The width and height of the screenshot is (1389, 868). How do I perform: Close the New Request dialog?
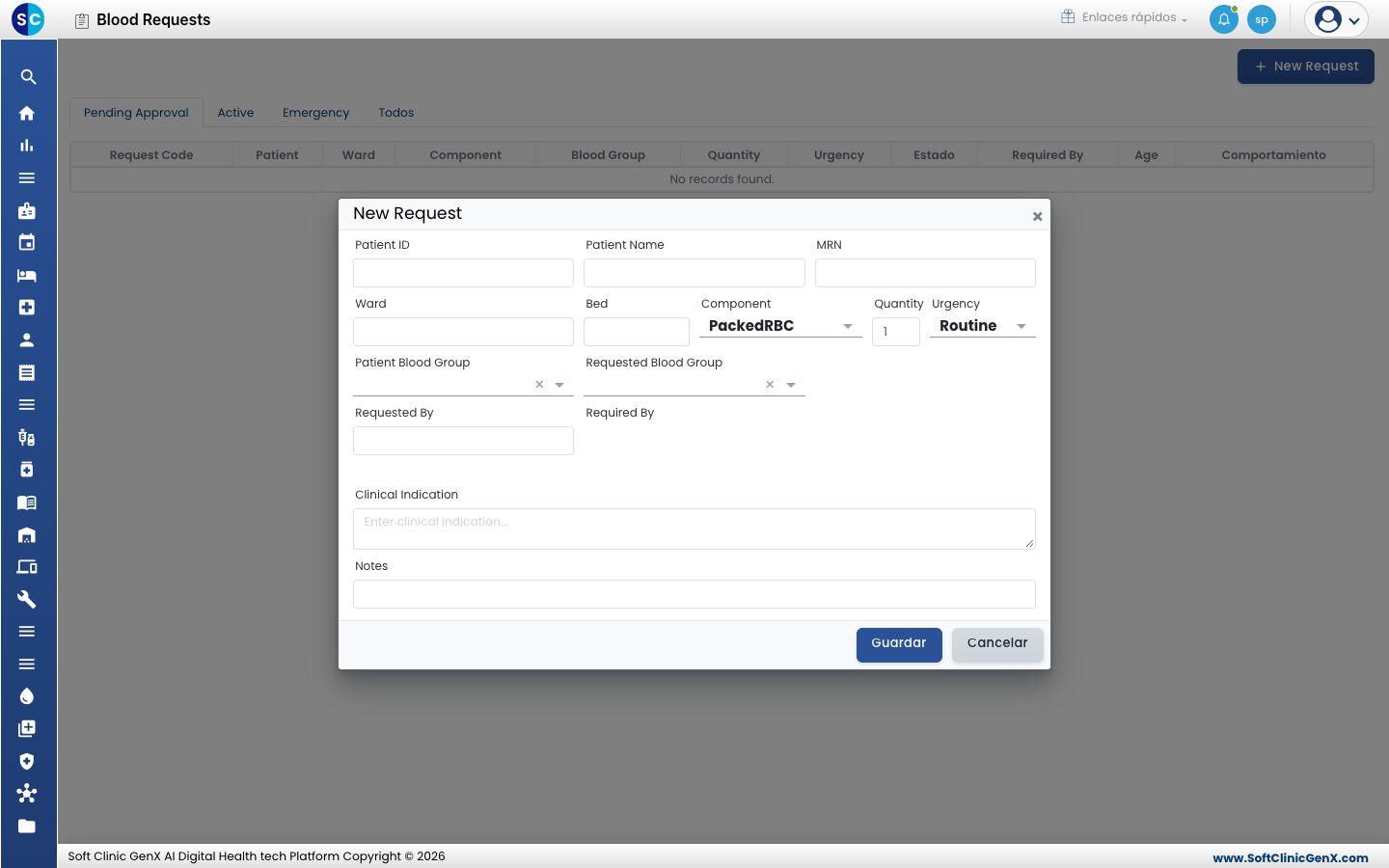coord(1037,216)
